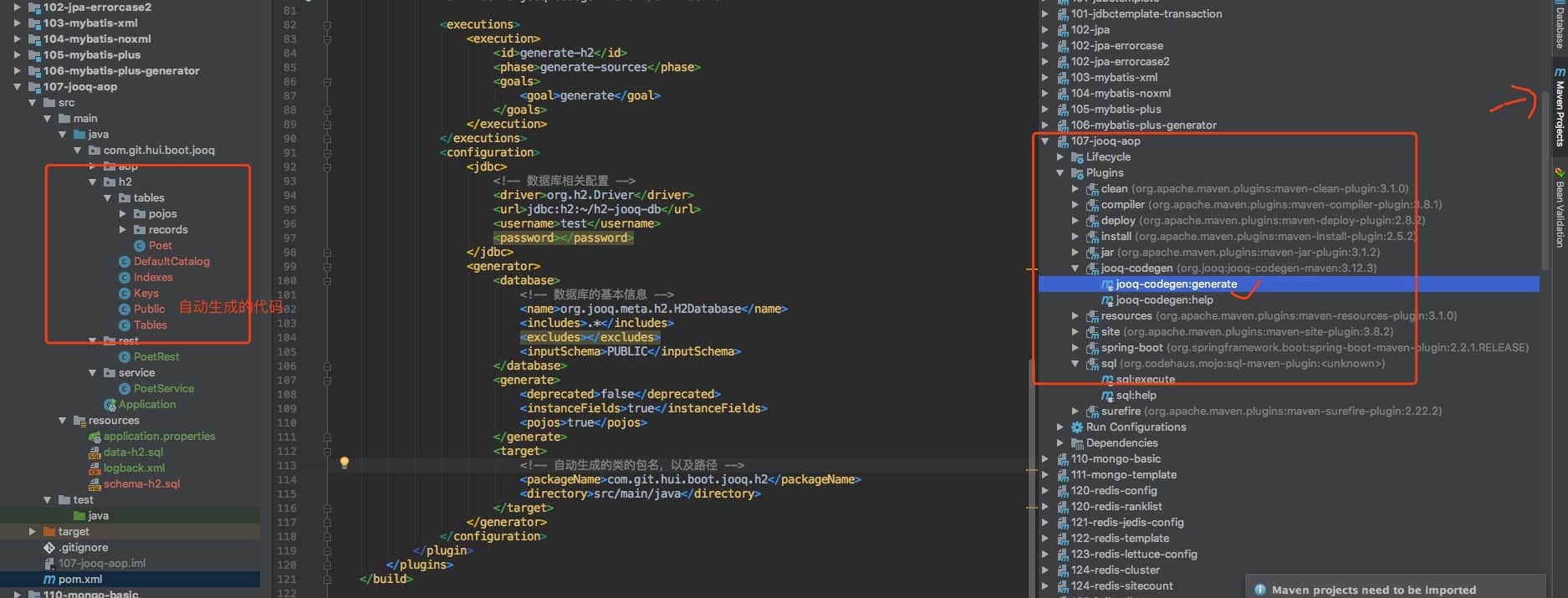Image resolution: width=1568 pixels, height=598 pixels.
Task: Click the jooq-codegen:generate goal icon
Action: tap(1107, 284)
